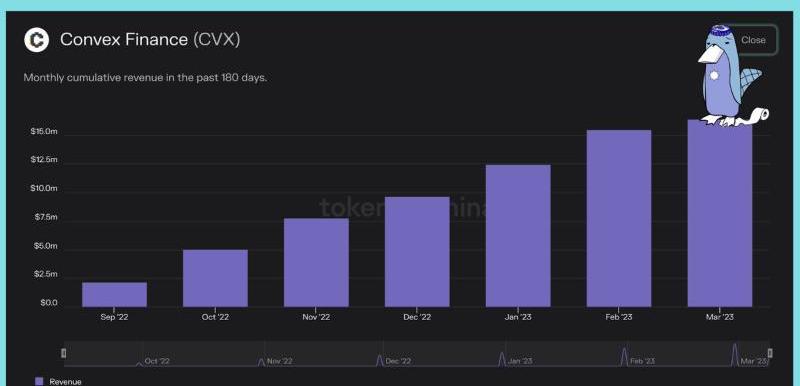Grab the left handle of the range navigator
800x386 pixels.
click(64, 353)
